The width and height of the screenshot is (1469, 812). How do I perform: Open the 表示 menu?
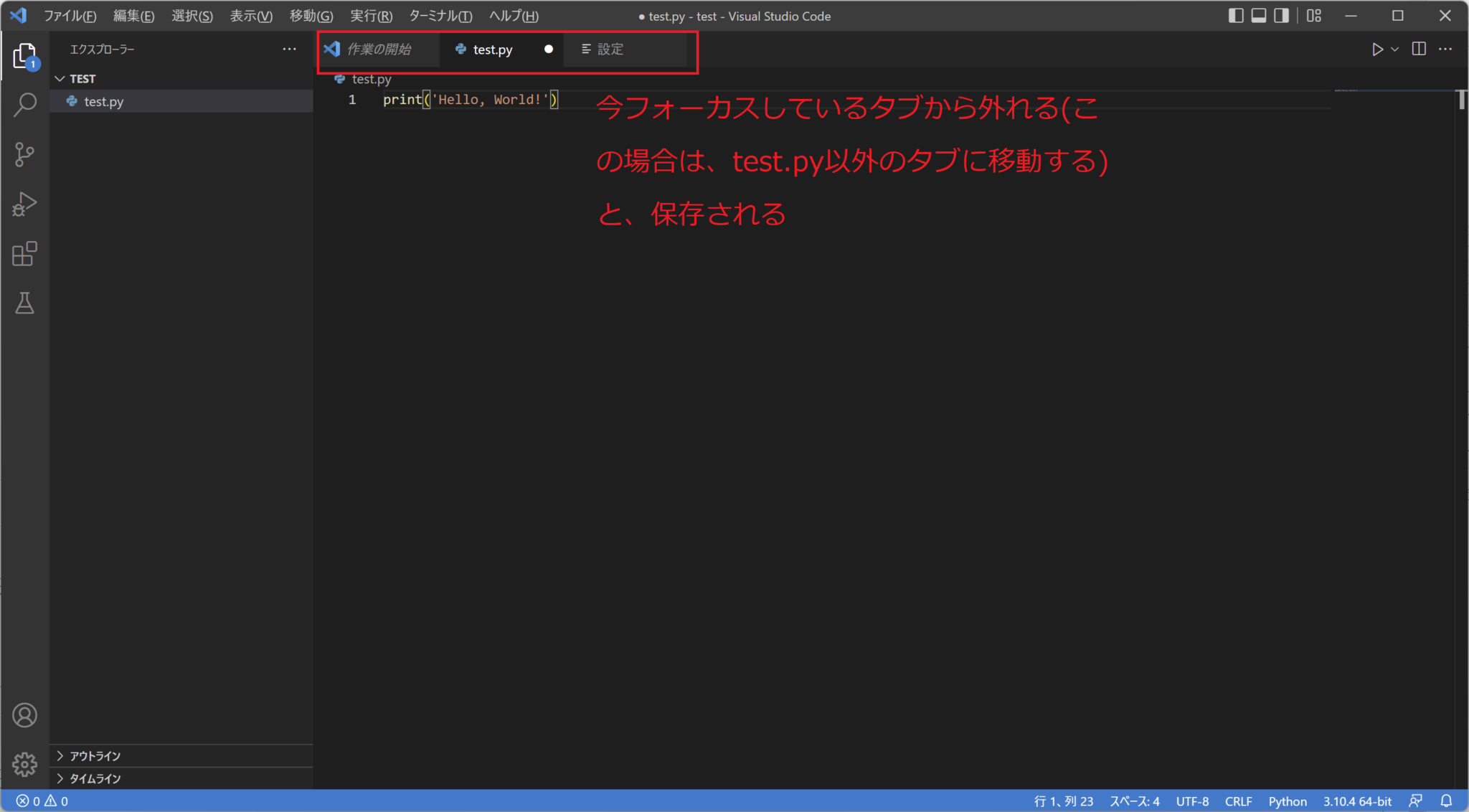250,15
